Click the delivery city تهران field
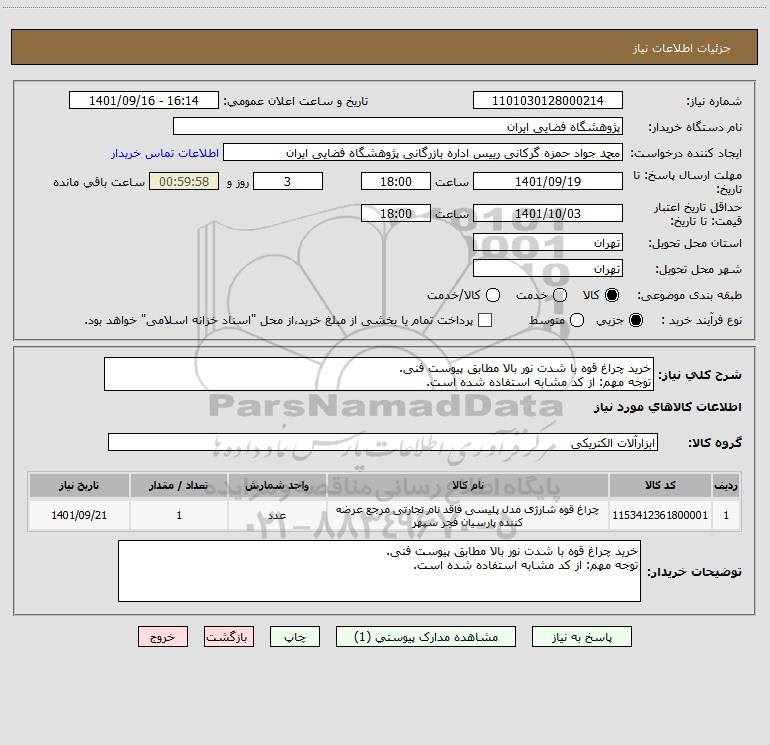Image resolution: width=770 pixels, height=745 pixels. tap(548, 268)
